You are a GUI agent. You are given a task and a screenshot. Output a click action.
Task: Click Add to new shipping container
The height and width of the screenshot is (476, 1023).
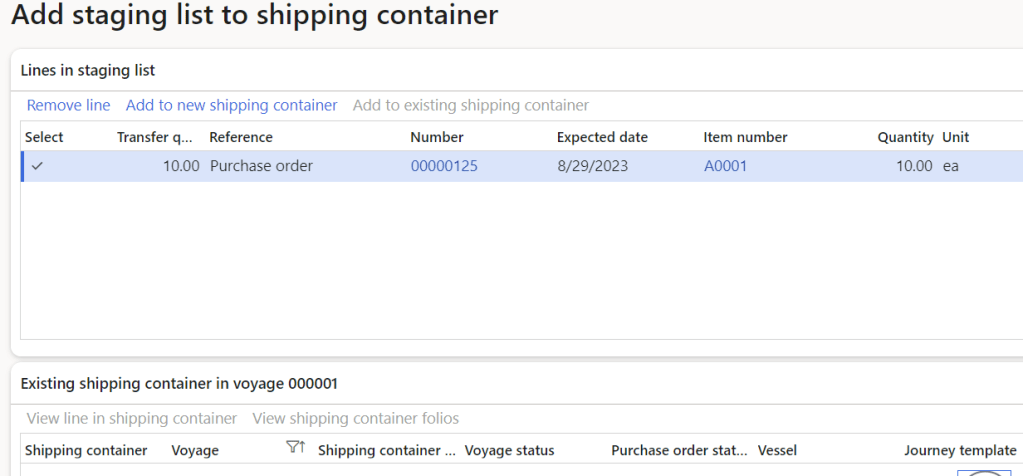tap(231, 105)
